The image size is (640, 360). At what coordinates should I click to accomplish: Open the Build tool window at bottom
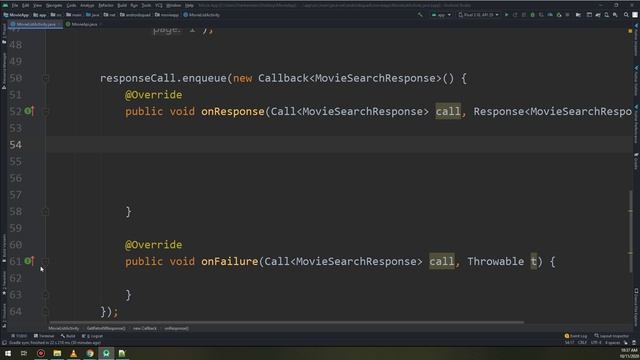pos(68,336)
